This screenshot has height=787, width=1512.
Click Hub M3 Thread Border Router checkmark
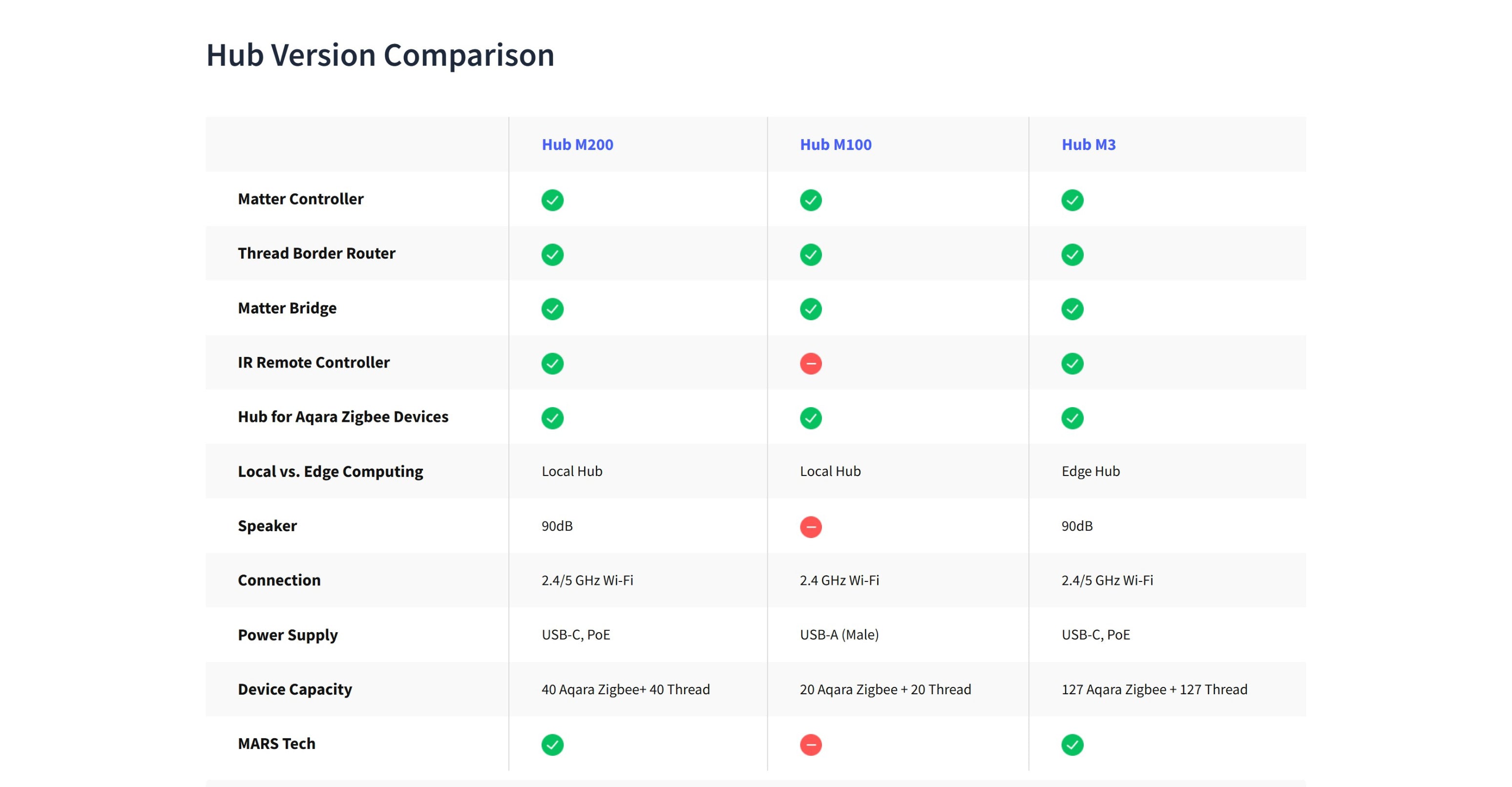click(1072, 255)
